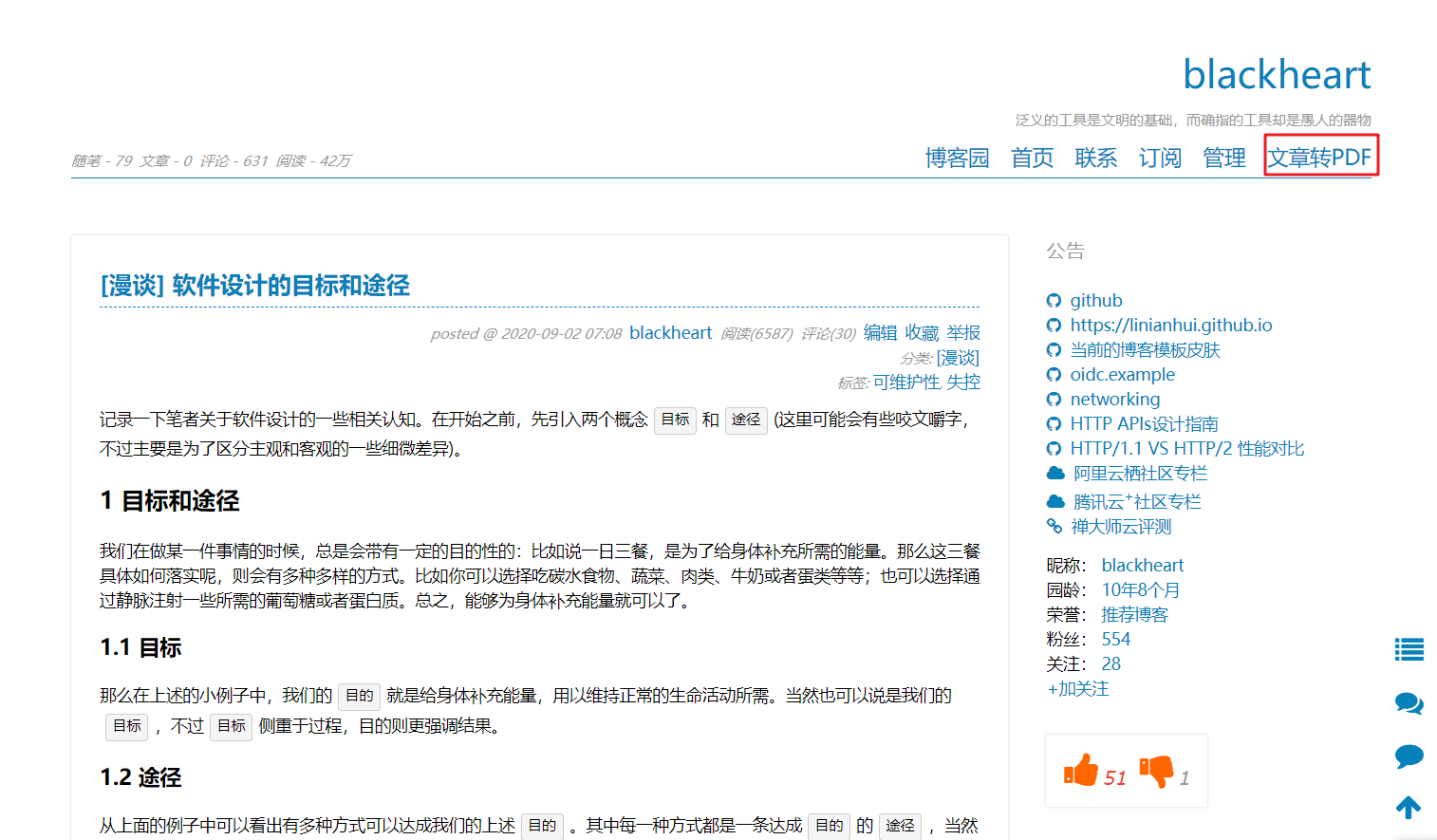Click 收藏 to favorite the post

coord(921,332)
